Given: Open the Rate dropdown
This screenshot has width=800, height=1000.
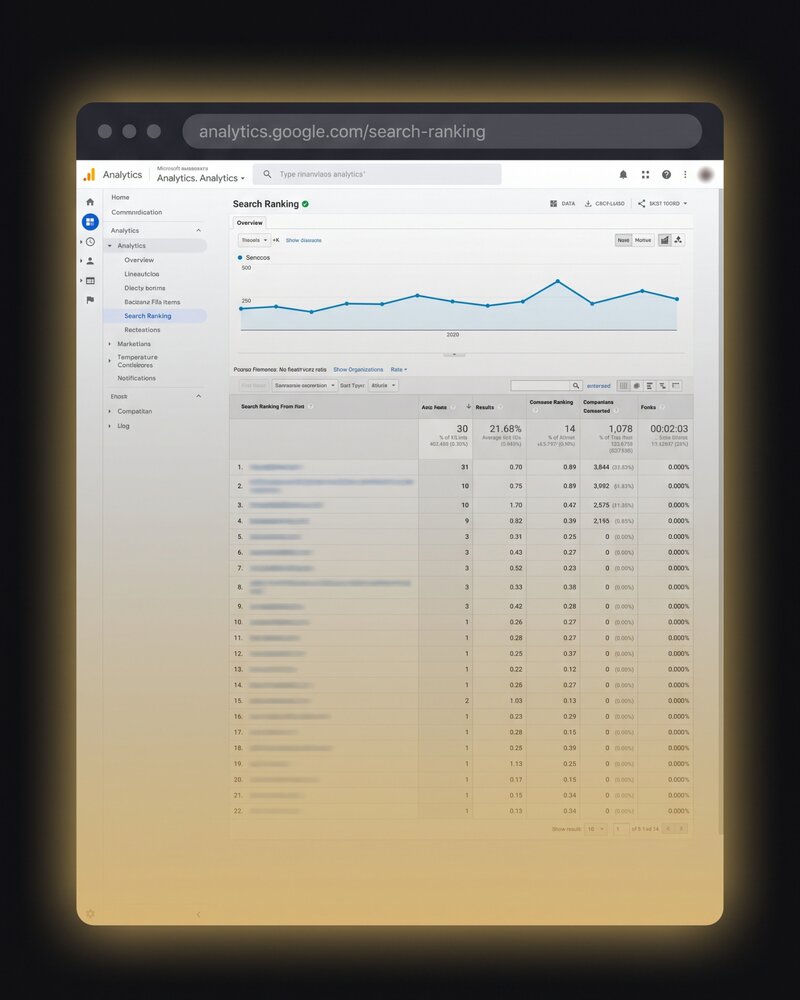Looking at the screenshot, I should [x=399, y=369].
